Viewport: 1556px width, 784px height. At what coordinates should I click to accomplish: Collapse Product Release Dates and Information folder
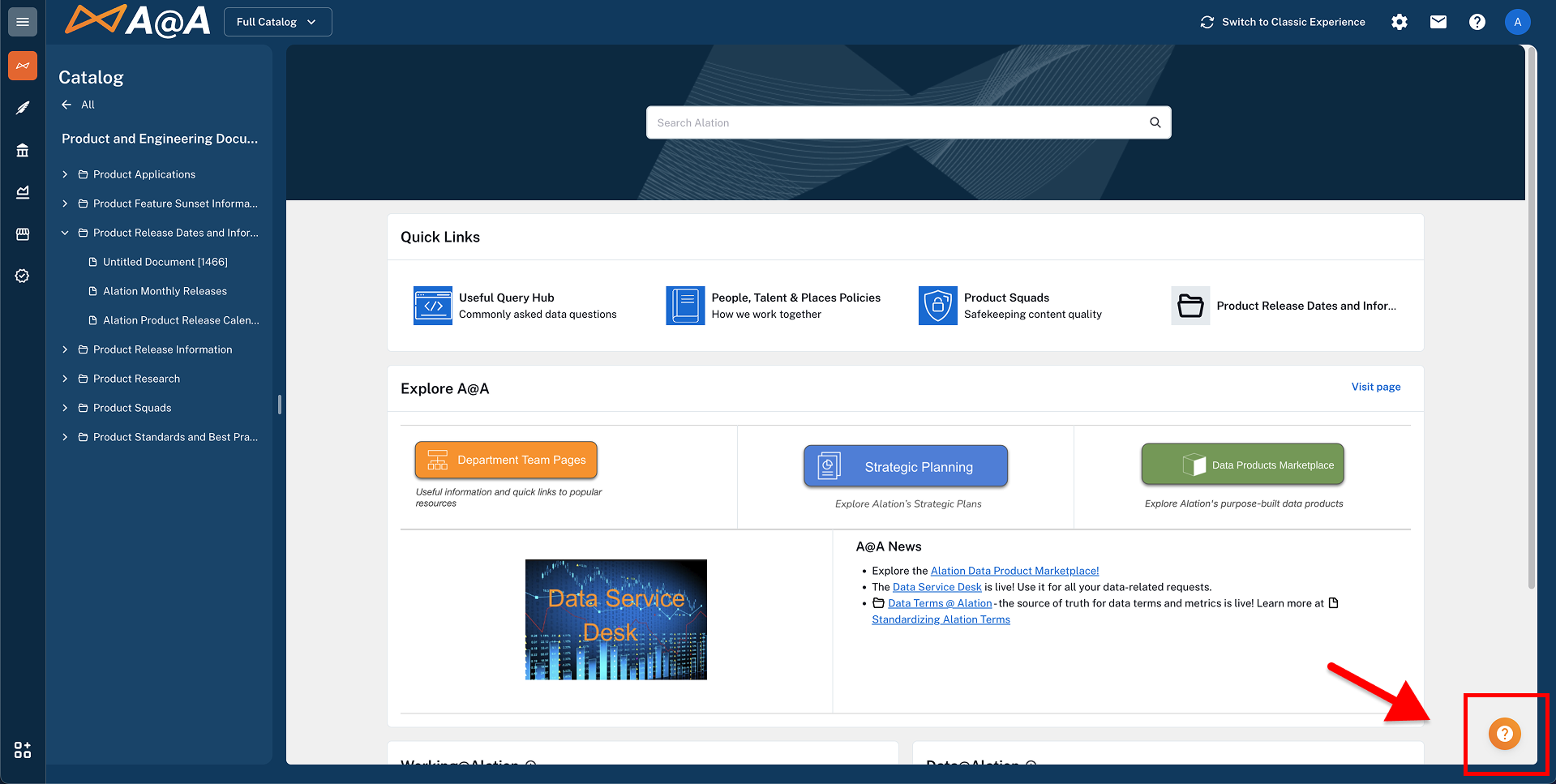65,233
